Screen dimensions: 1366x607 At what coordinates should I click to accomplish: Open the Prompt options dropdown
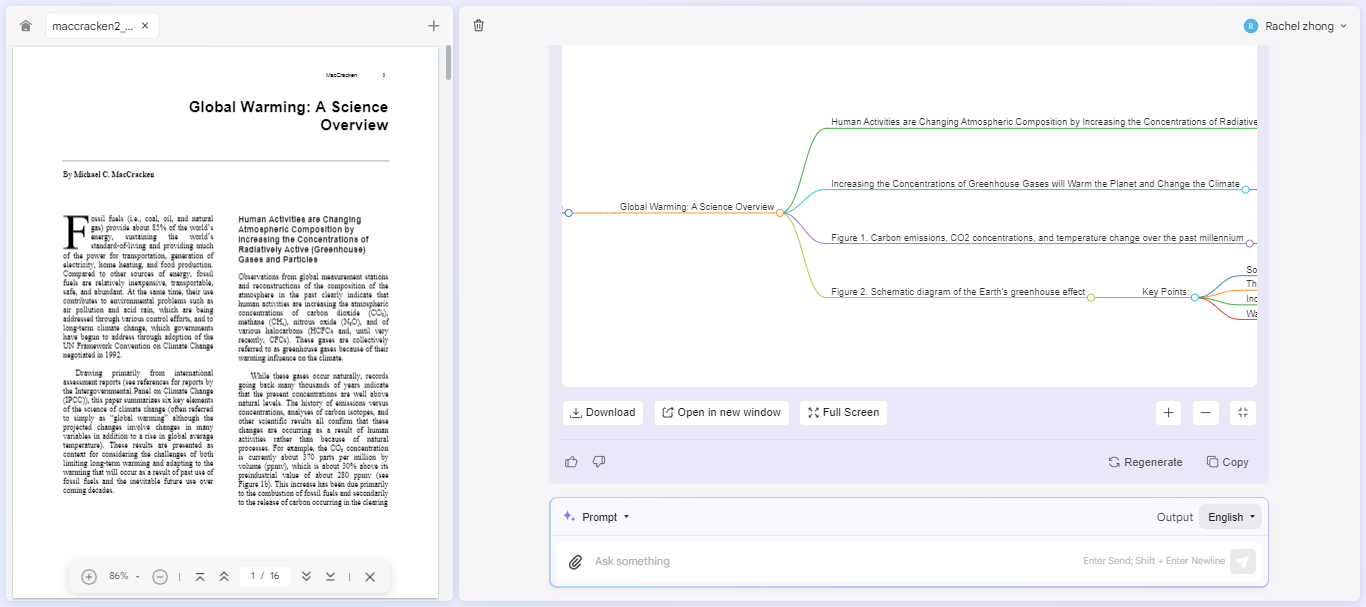[x=598, y=516]
